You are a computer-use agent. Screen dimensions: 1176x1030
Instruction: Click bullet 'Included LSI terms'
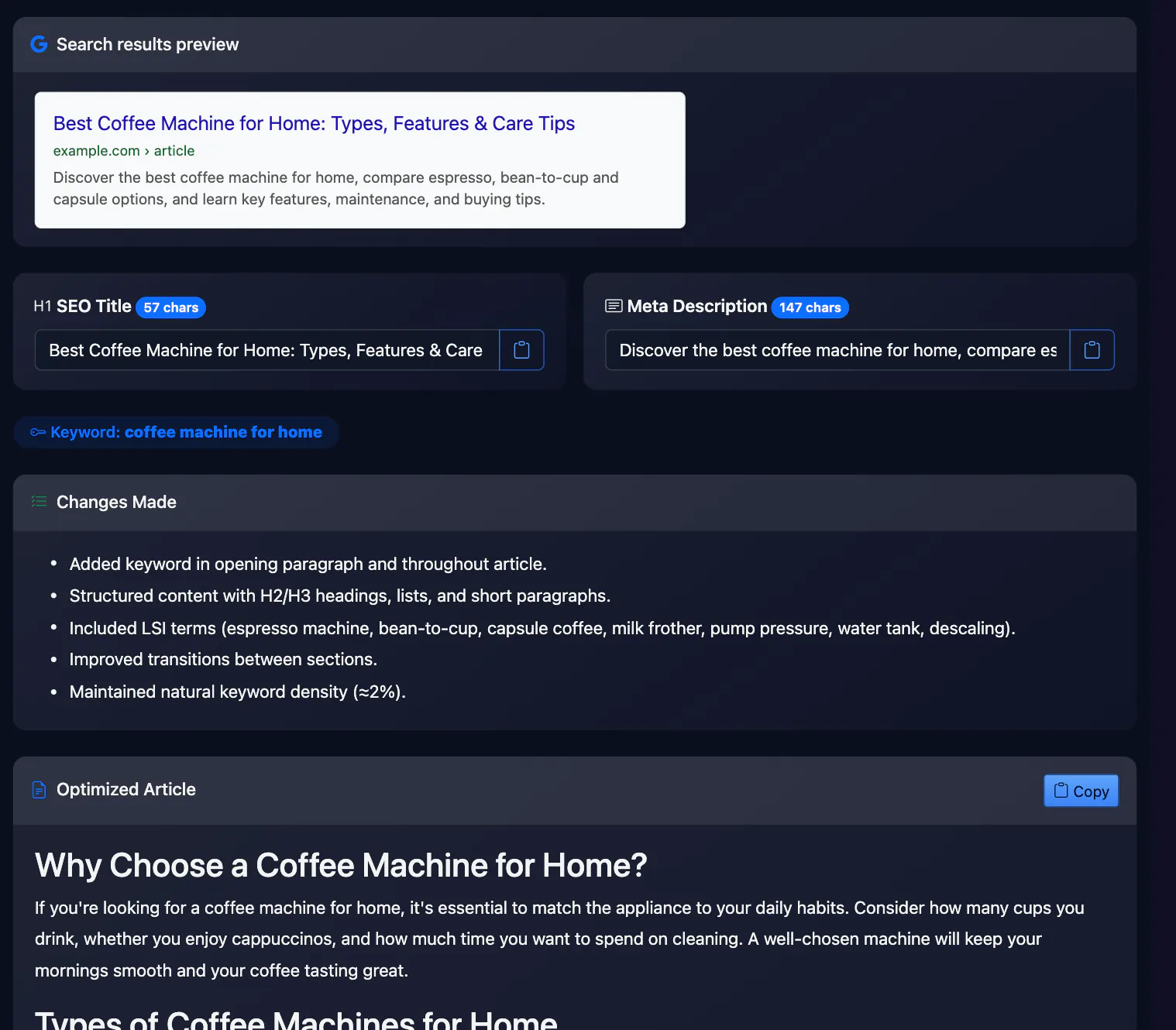(x=542, y=628)
